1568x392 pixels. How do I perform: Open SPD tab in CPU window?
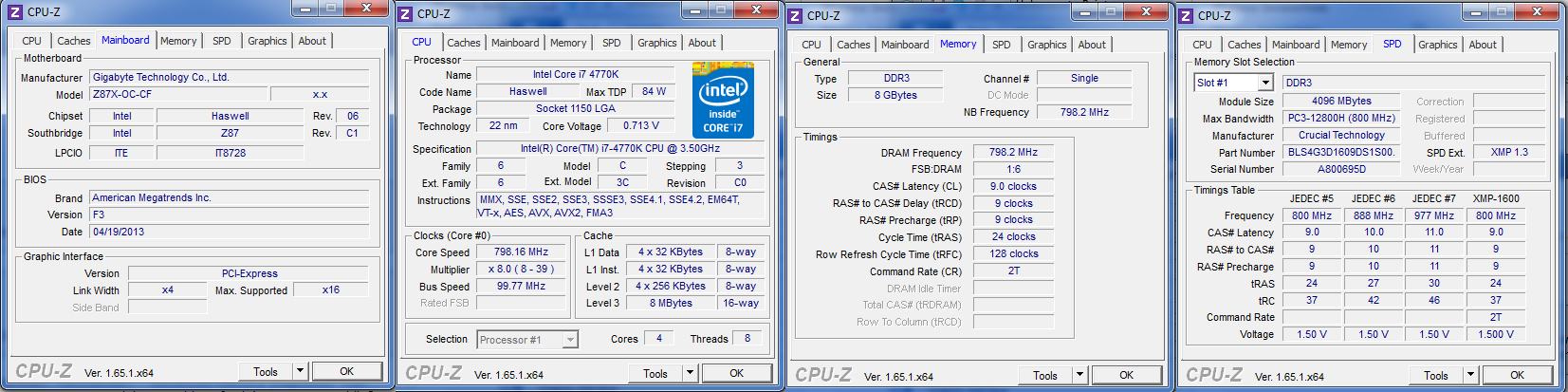point(612,43)
